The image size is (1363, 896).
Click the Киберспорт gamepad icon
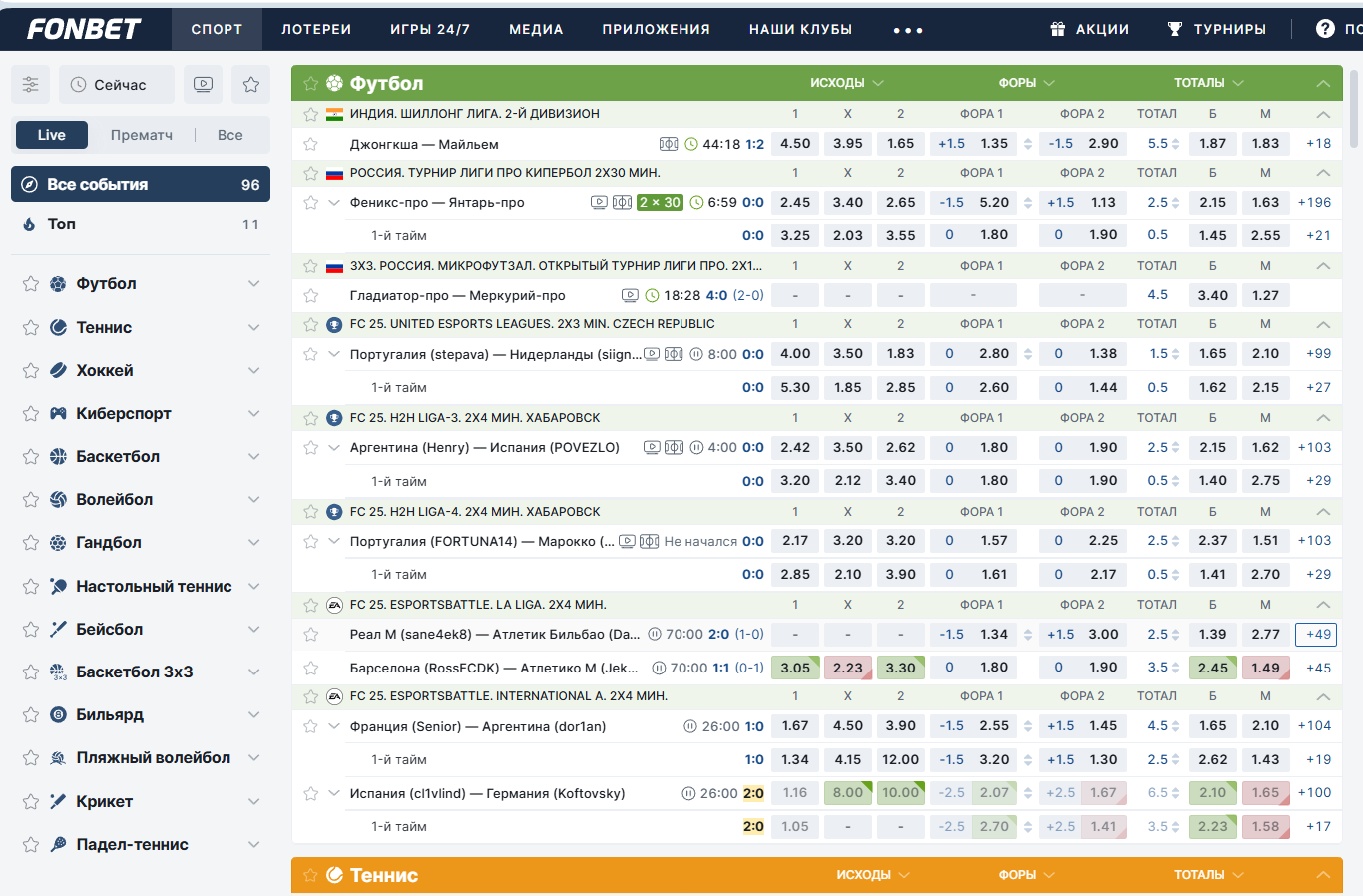58,413
